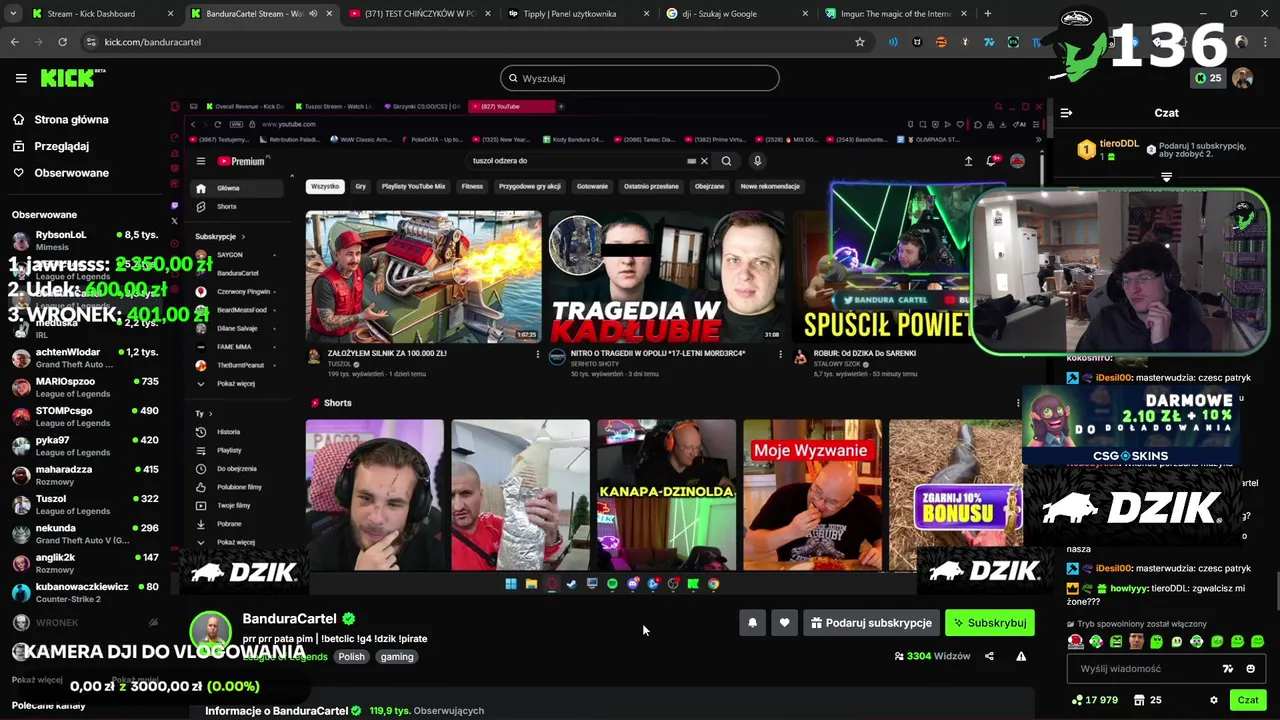
Task: Open chat settings gear
Action: click(1214, 700)
